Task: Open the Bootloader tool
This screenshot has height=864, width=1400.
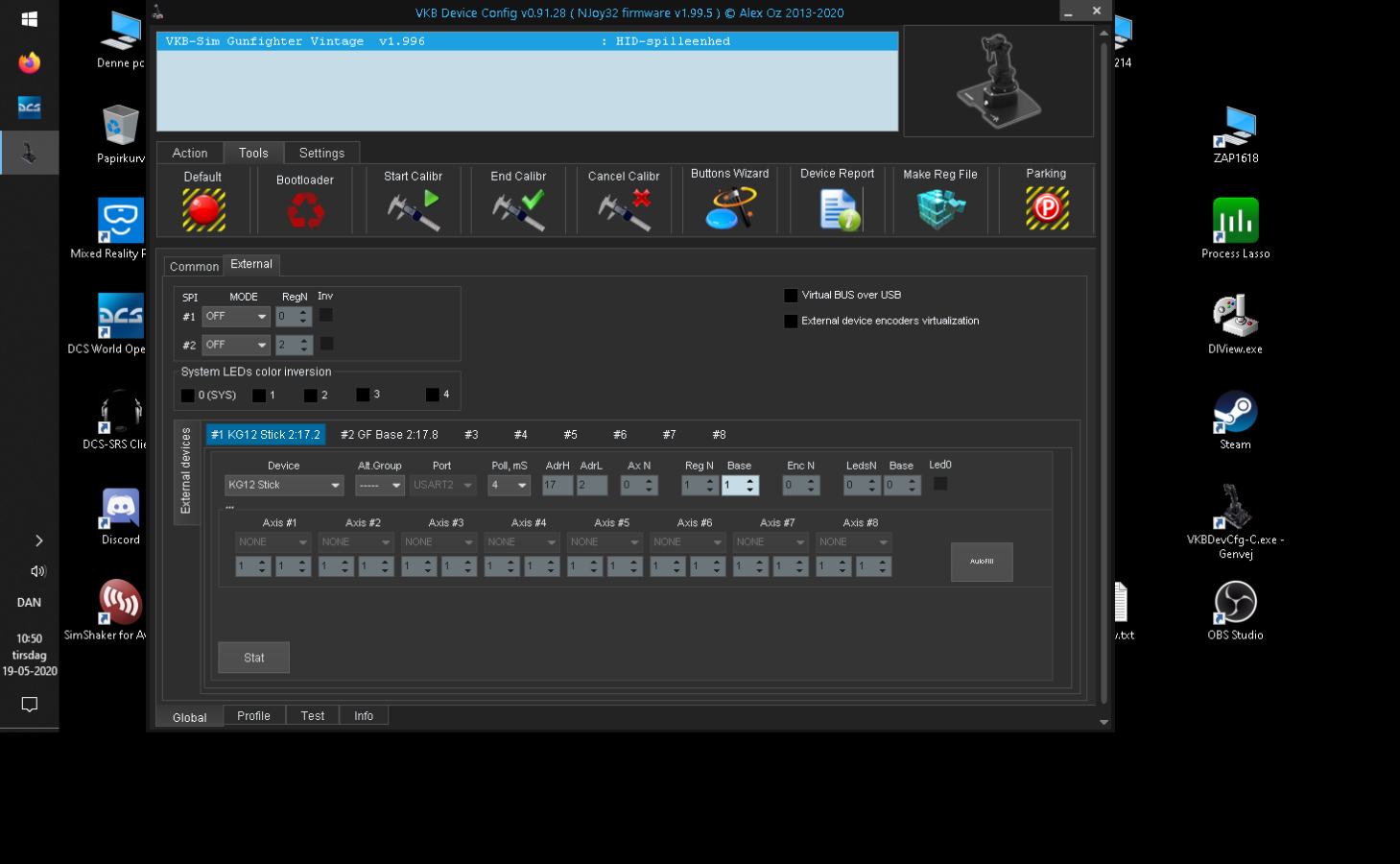Action: click(305, 210)
